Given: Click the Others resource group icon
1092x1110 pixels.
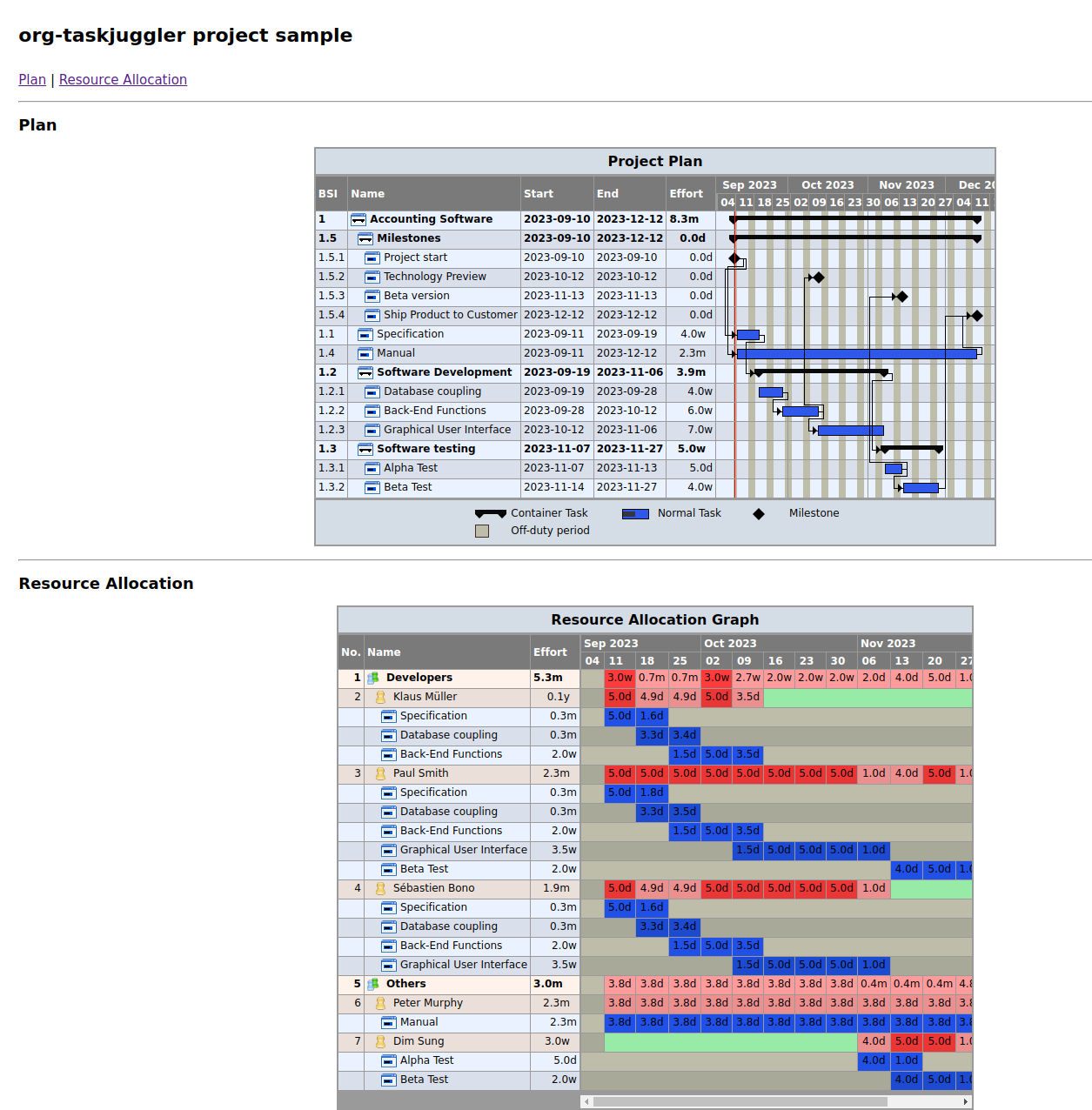Looking at the screenshot, I should click(x=373, y=985).
